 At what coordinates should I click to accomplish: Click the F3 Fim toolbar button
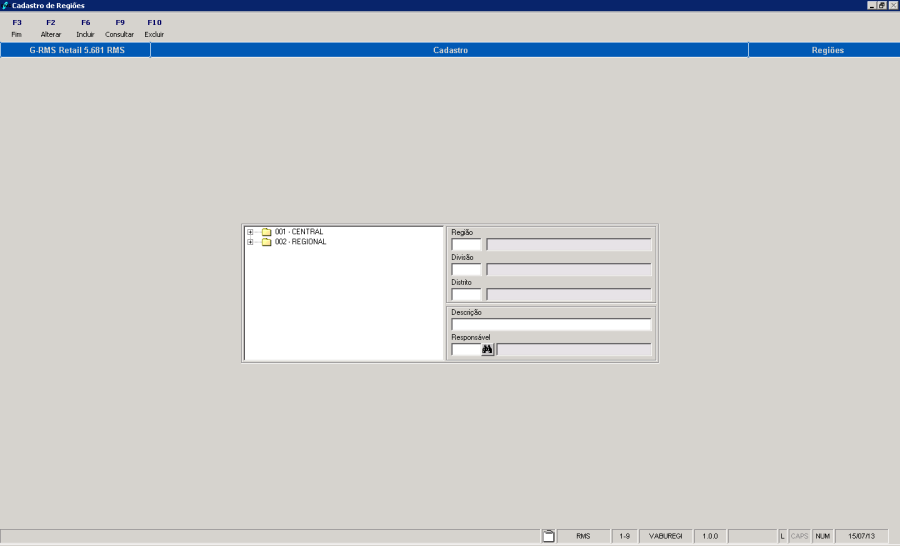click(x=17, y=28)
